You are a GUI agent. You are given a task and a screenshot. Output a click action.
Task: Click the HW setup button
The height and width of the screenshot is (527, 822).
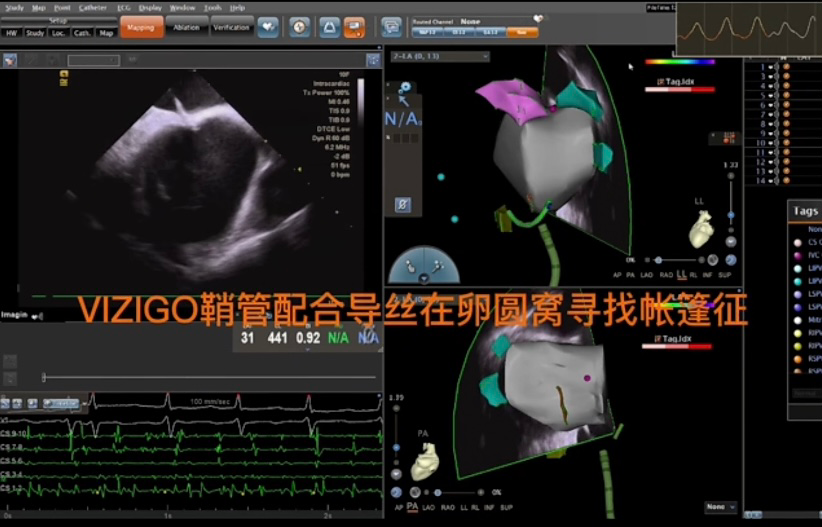tap(12, 33)
